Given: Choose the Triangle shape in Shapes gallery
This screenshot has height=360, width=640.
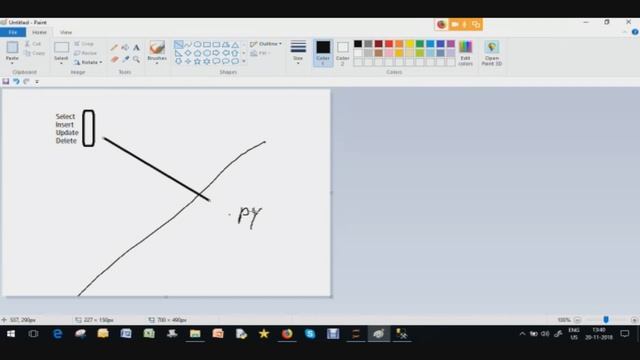Looking at the screenshot, I should [235, 44].
